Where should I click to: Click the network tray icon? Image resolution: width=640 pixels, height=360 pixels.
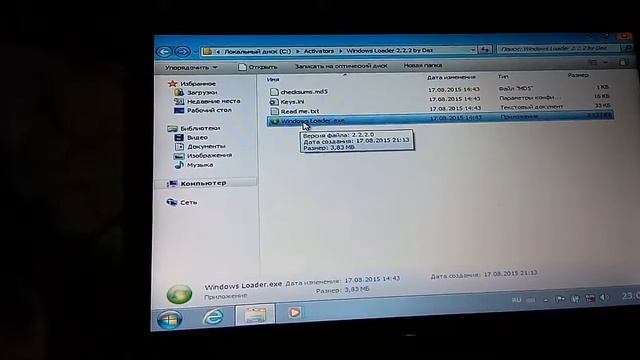[x=590, y=298]
